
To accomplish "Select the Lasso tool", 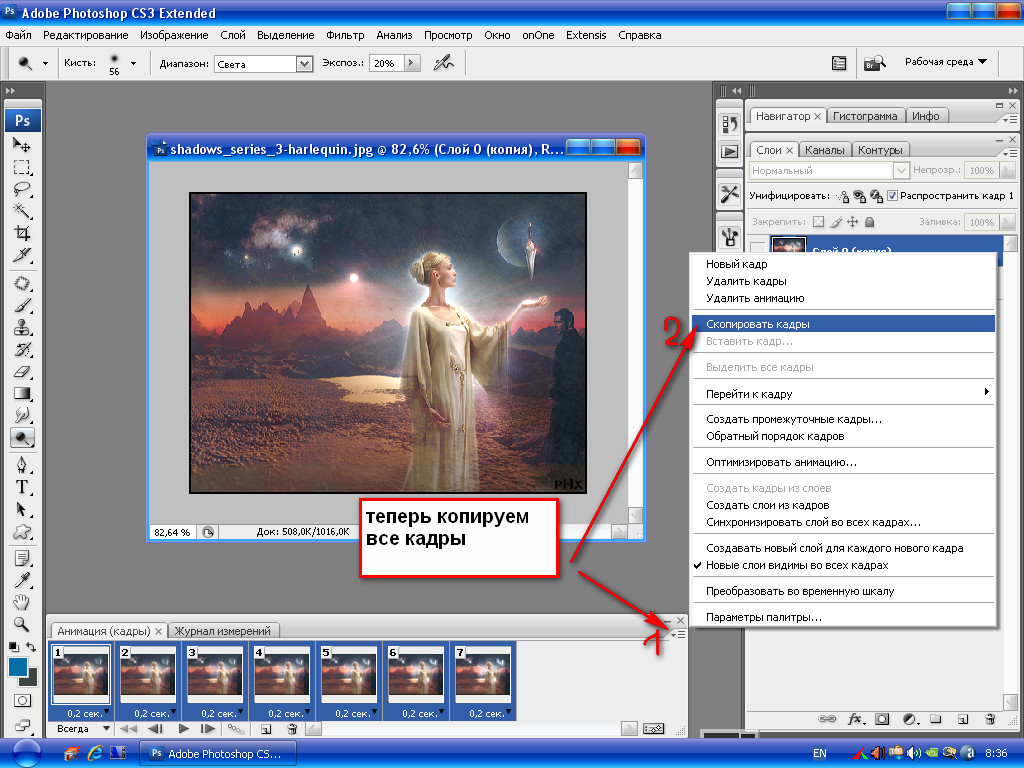I will click(x=22, y=189).
